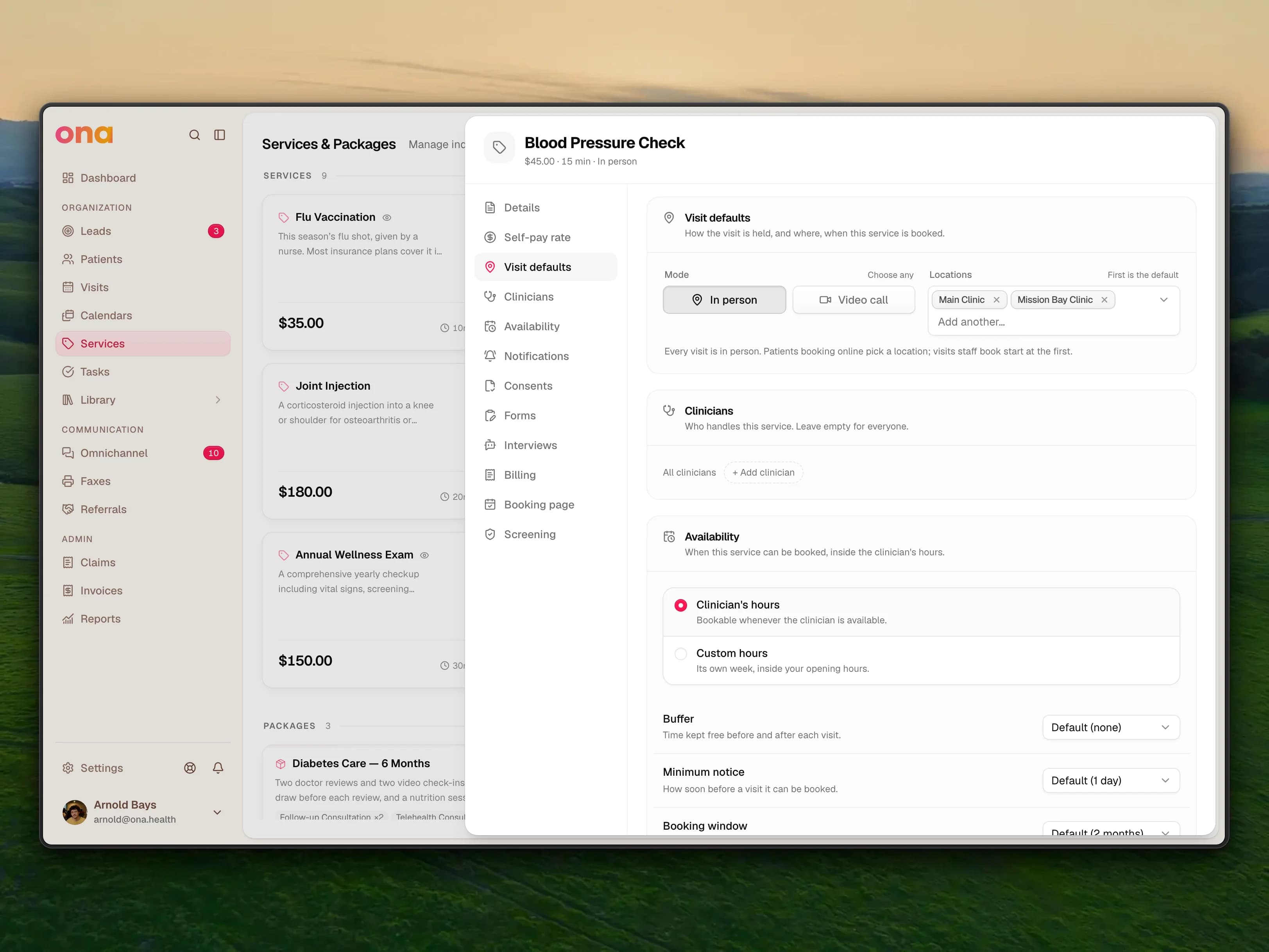Viewport: 1269px width, 952px height.
Task: Click the Clinicians section stethoscope icon
Action: 669,411
